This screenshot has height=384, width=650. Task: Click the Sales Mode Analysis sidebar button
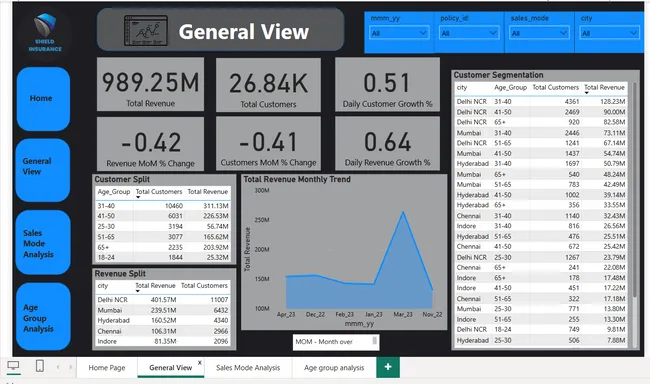pyautogui.click(x=43, y=243)
